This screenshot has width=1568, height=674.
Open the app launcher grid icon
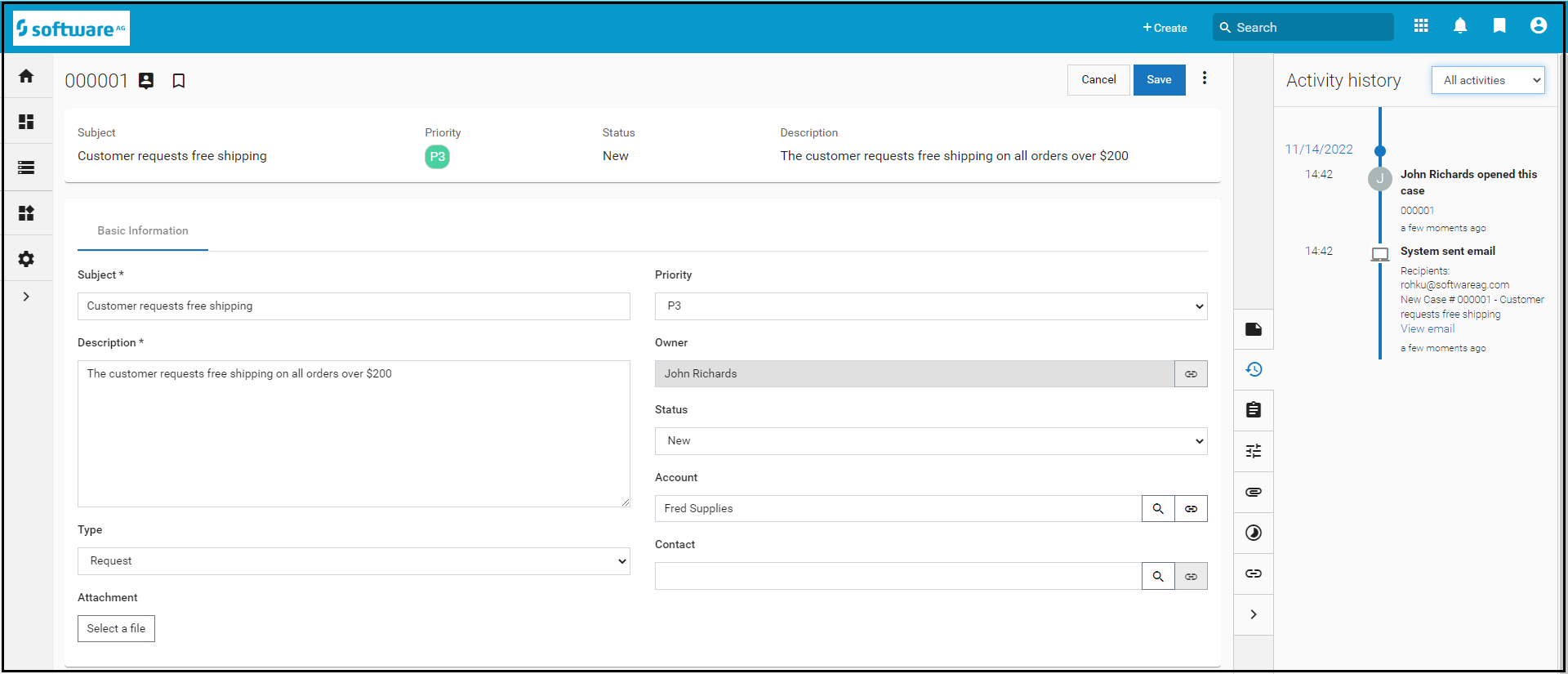pos(1421,26)
